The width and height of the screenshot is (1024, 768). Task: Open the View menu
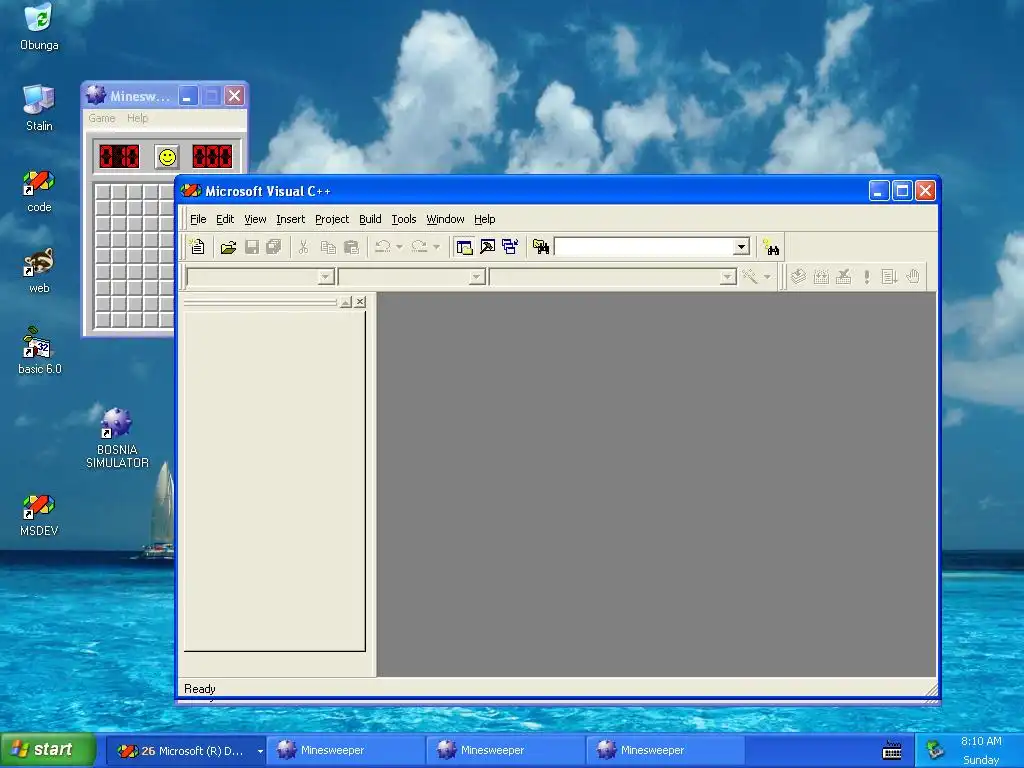pos(255,219)
